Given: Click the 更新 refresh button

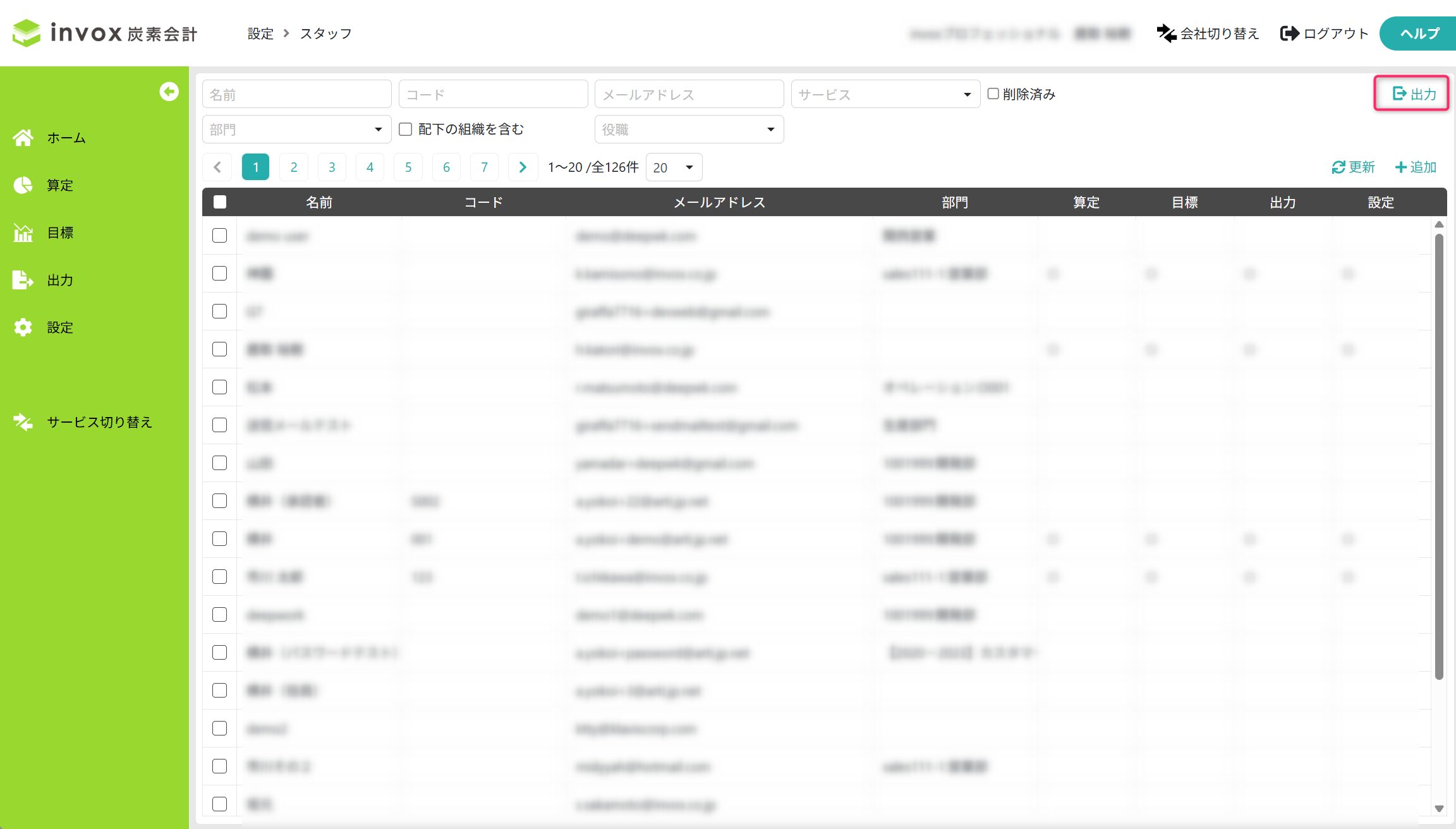Looking at the screenshot, I should 1353,167.
